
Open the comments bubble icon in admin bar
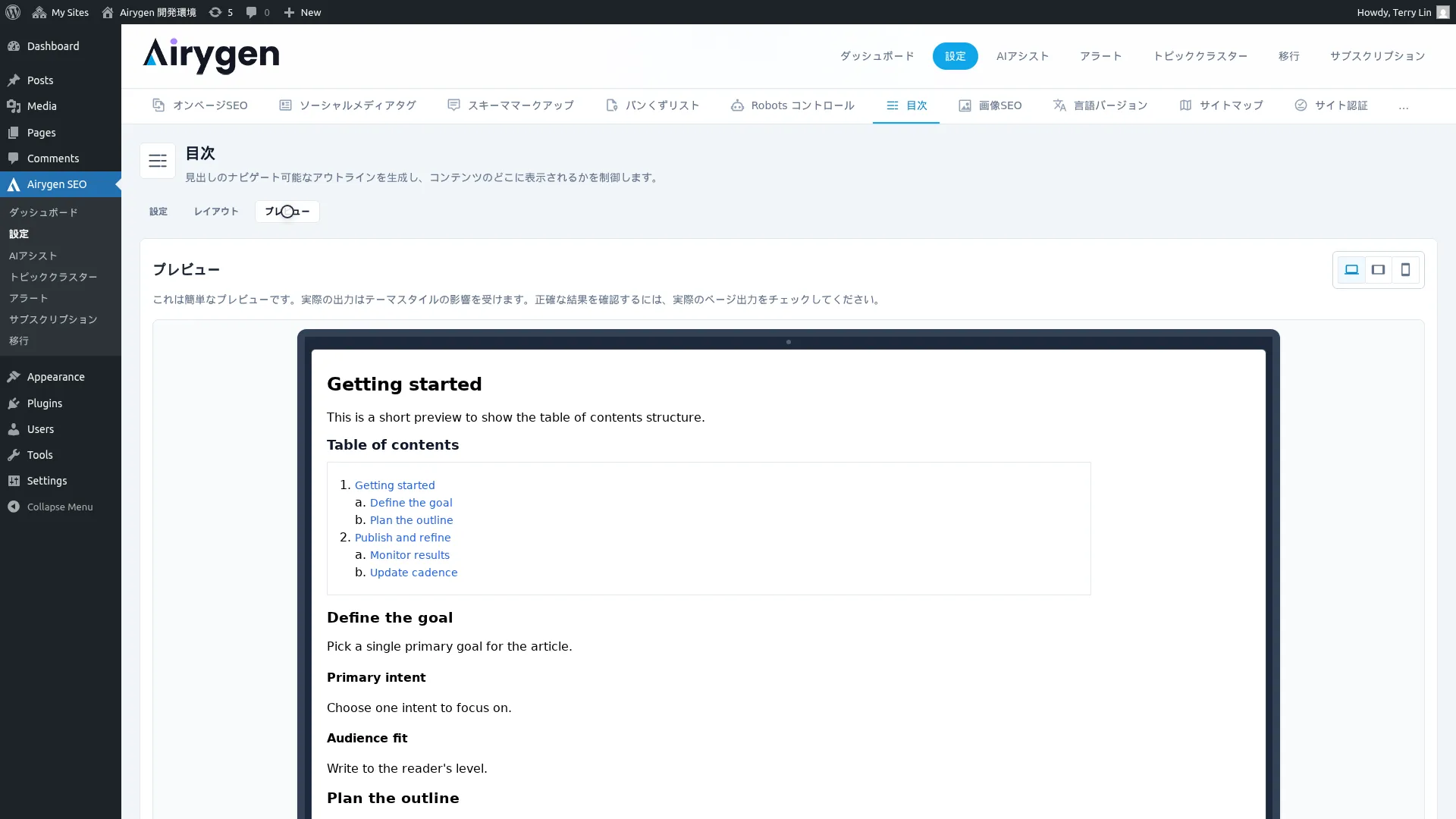[258, 12]
